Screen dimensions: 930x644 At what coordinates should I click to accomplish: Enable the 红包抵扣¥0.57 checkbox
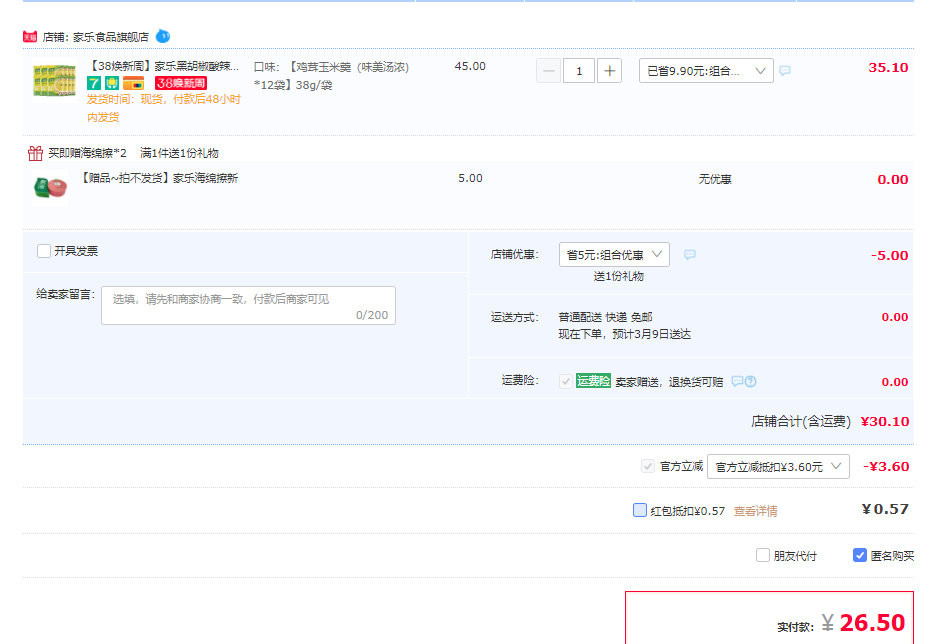point(640,510)
